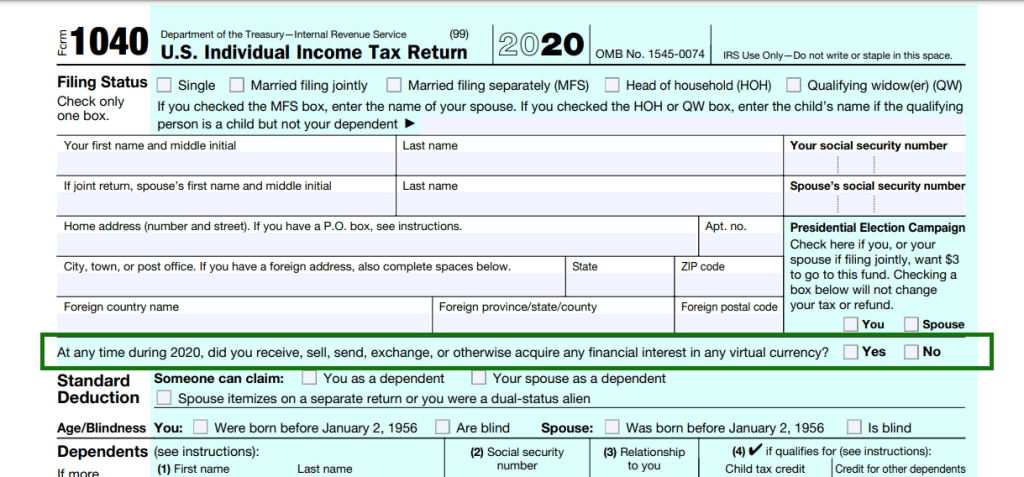1024x477 pixels.
Task: Click the City, town, or post office field
Action: [x=311, y=285]
